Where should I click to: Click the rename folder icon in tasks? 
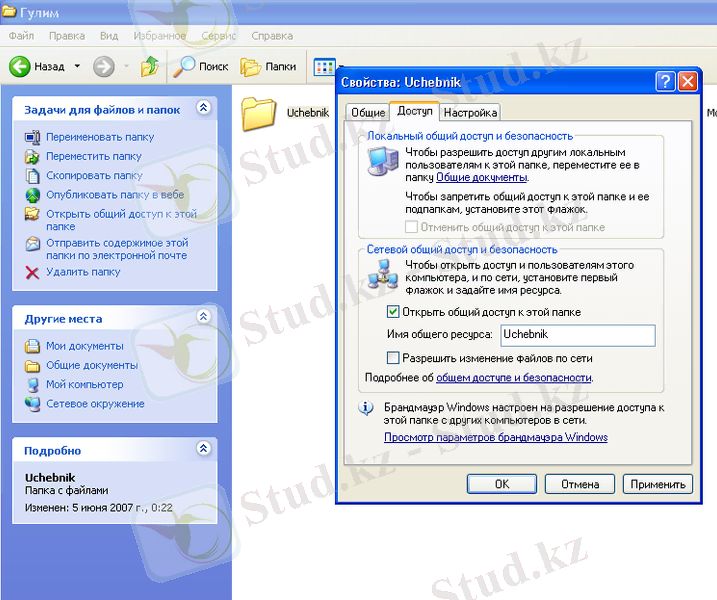[32, 137]
